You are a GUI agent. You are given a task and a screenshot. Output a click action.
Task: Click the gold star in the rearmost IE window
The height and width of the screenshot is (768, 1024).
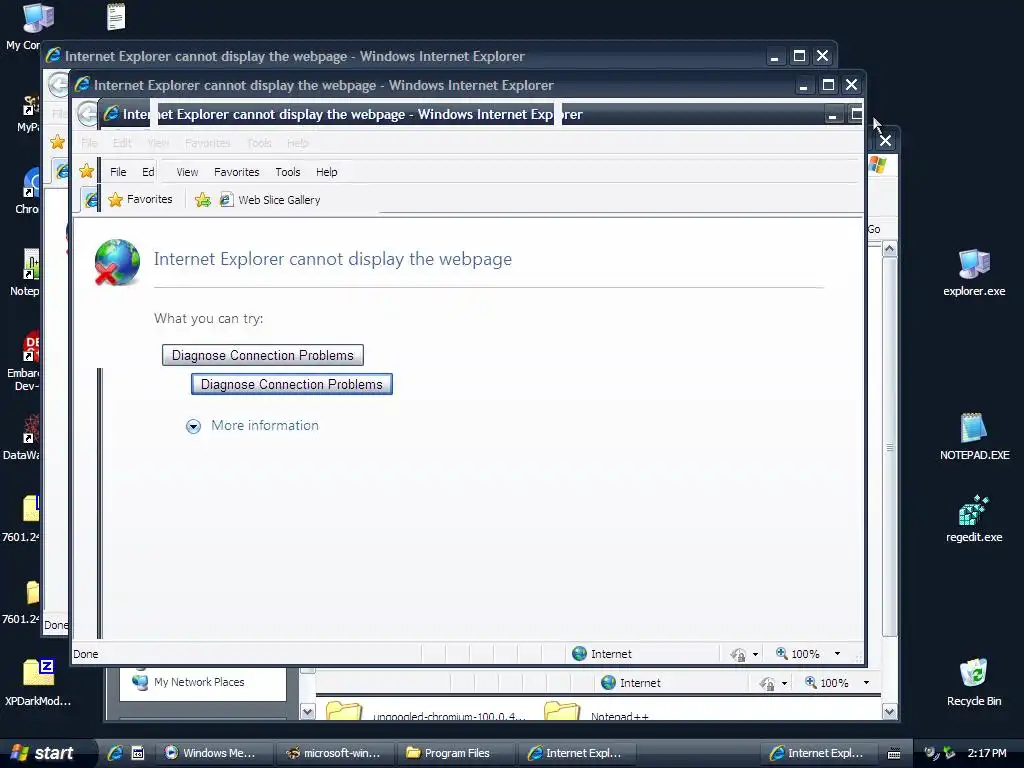[57, 142]
